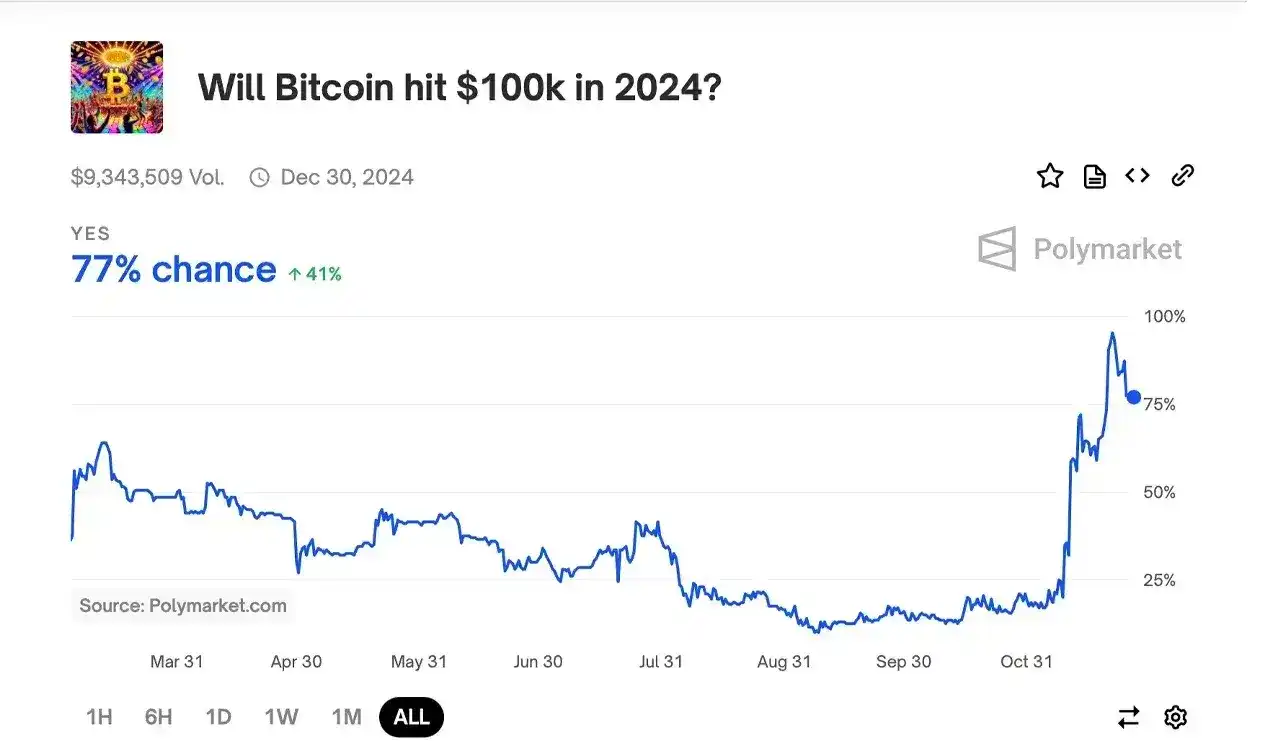This screenshot has height=750, width=1280.
Task: Click the Polymarket logo
Action: tap(1080, 249)
